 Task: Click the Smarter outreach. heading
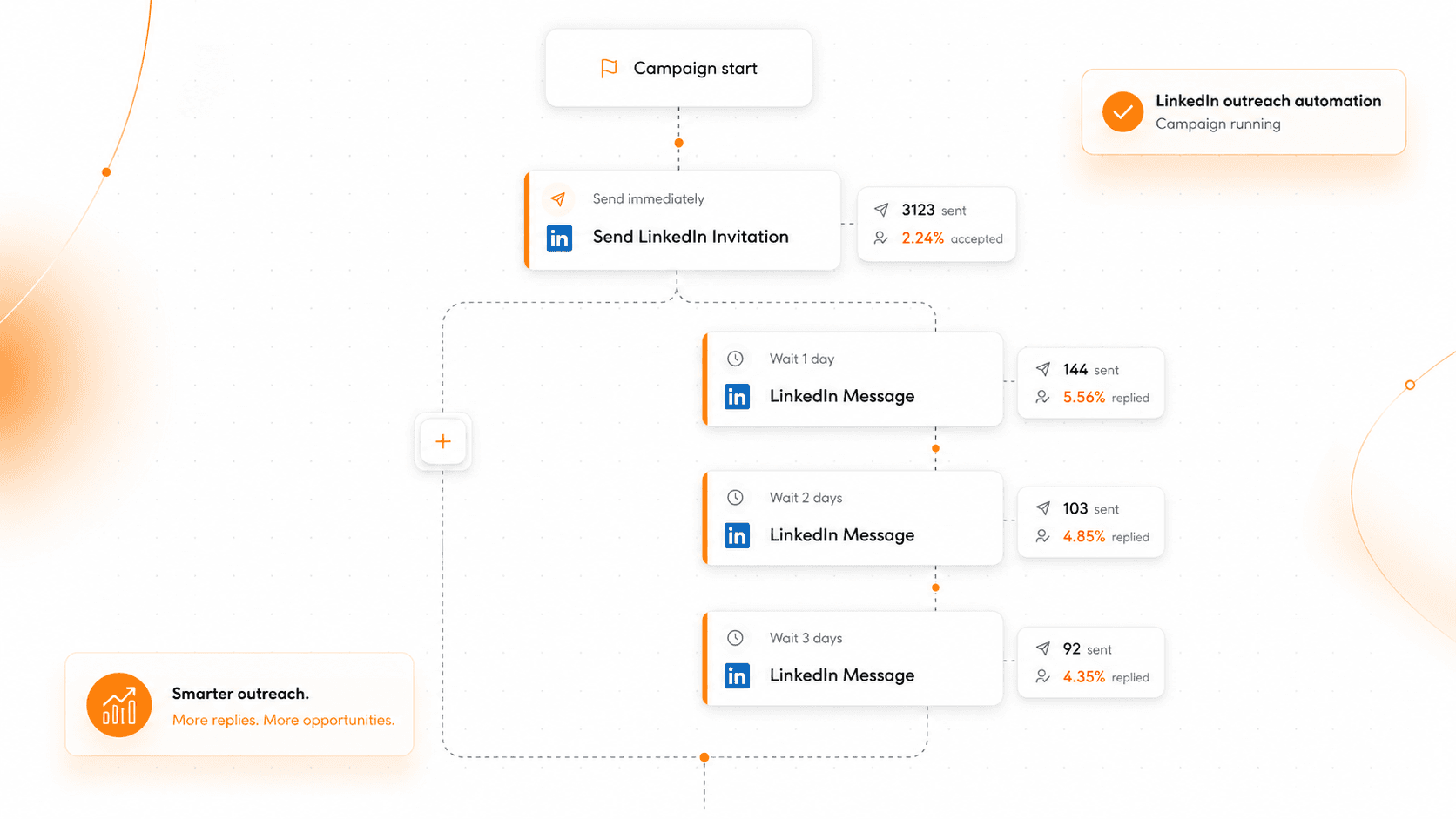[240, 694]
